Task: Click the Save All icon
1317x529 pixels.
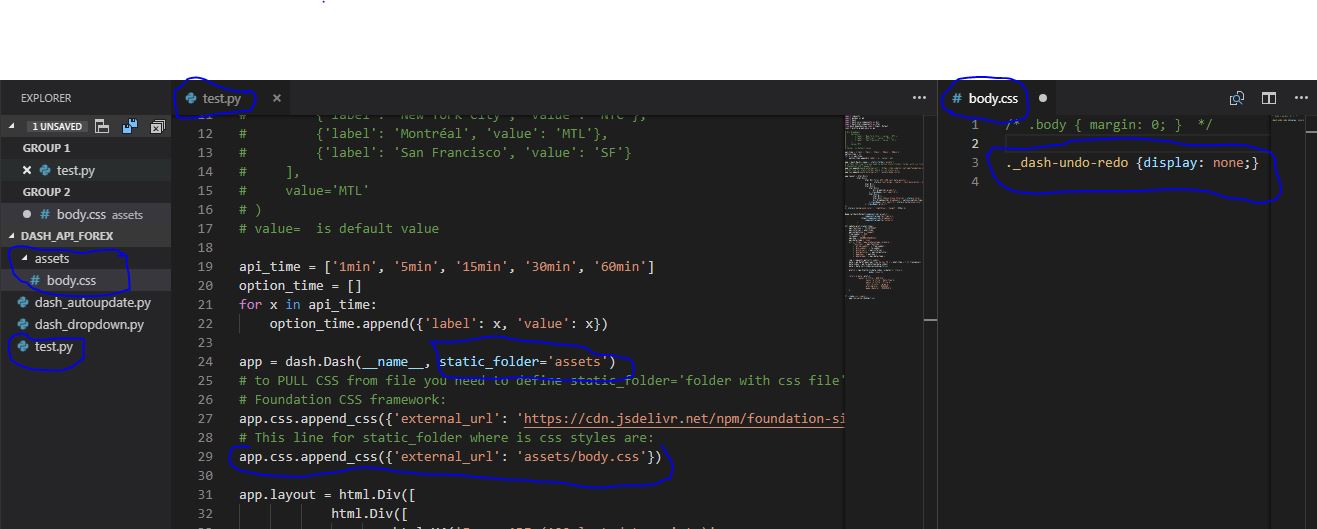Action: click(130, 126)
